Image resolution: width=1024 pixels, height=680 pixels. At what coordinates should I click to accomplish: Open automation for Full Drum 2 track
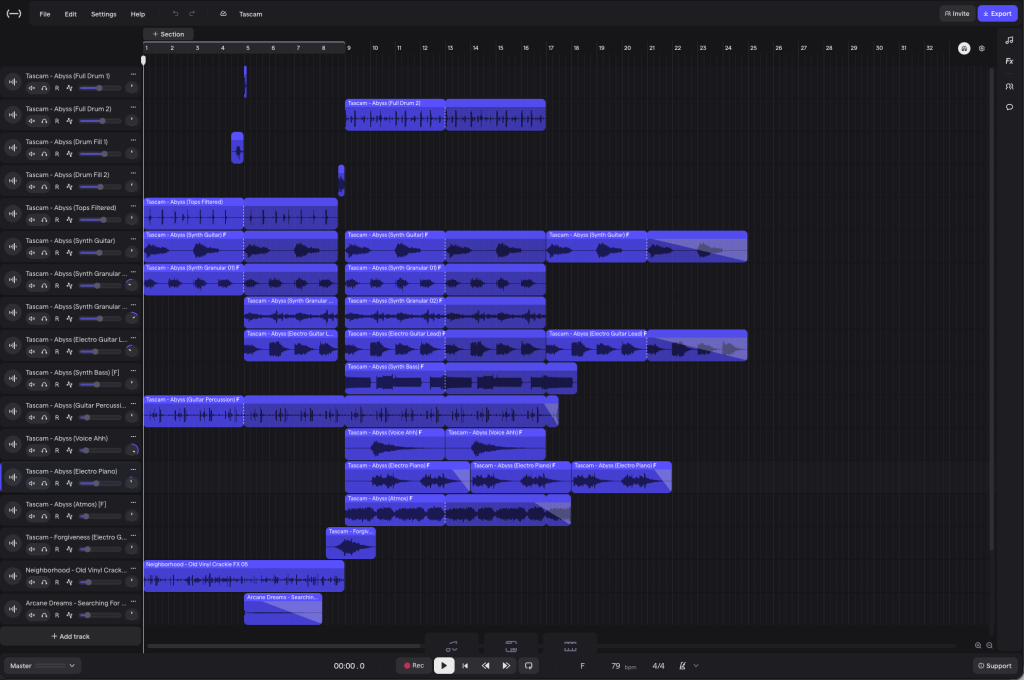tap(69, 121)
